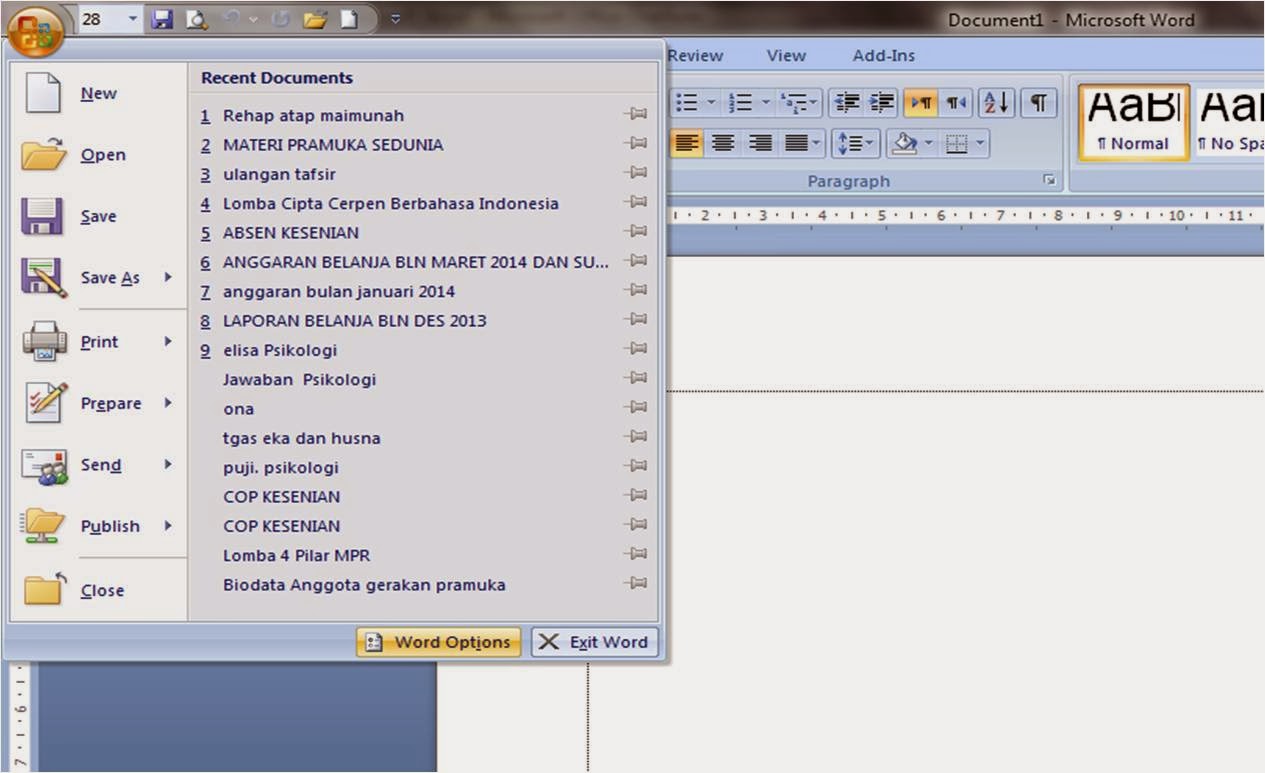Click the Sort A-Z icon
This screenshot has width=1265, height=773.
[x=996, y=103]
